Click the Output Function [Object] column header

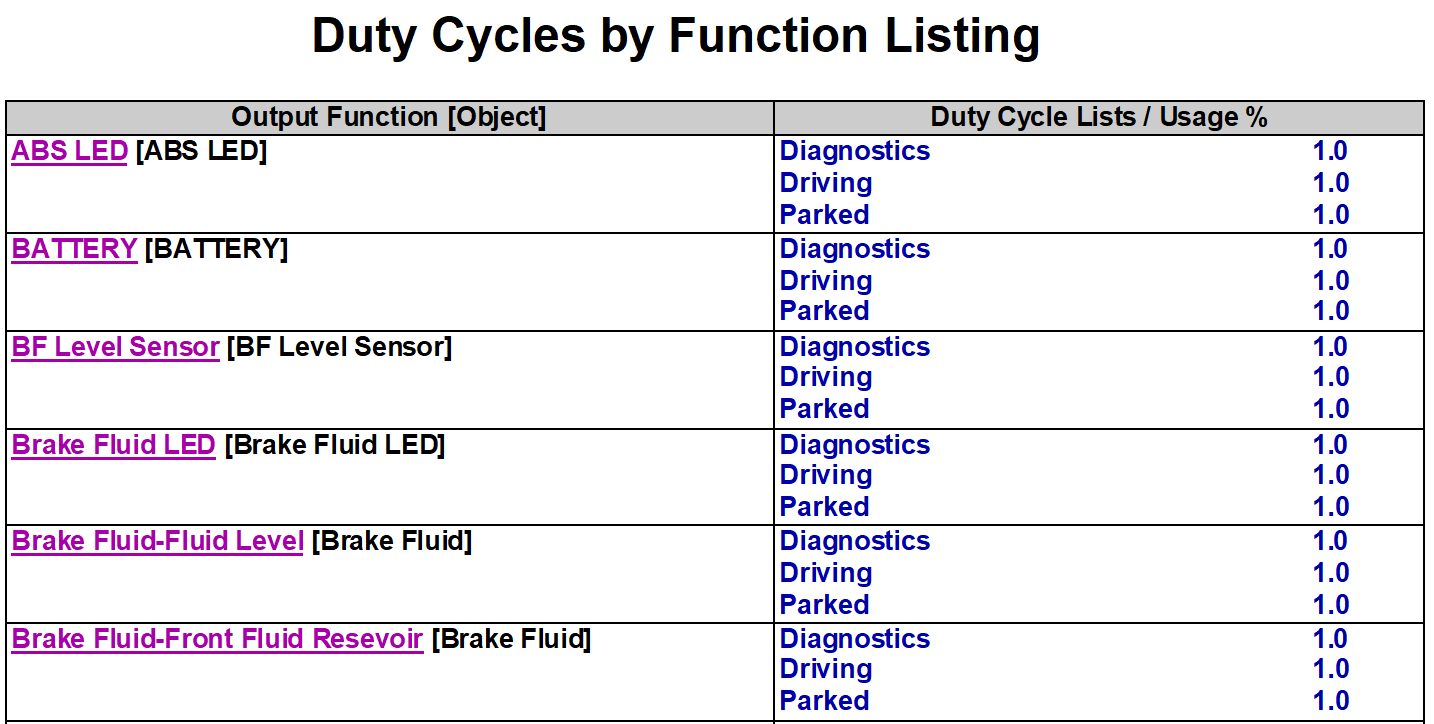coord(389,117)
